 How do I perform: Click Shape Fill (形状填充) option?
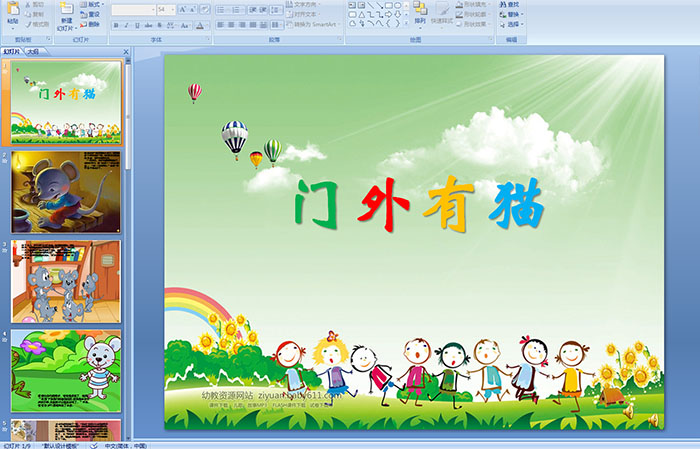474,4
